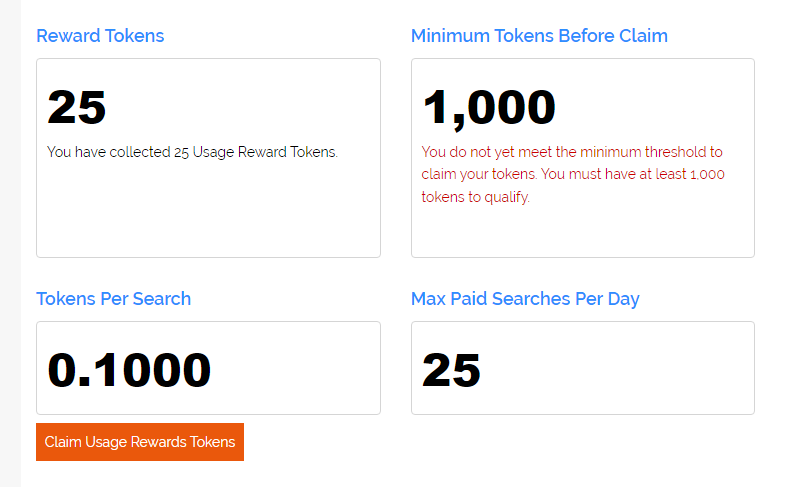
Task: Click the Max Paid Searches Per Day heading
Action: tap(525, 299)
